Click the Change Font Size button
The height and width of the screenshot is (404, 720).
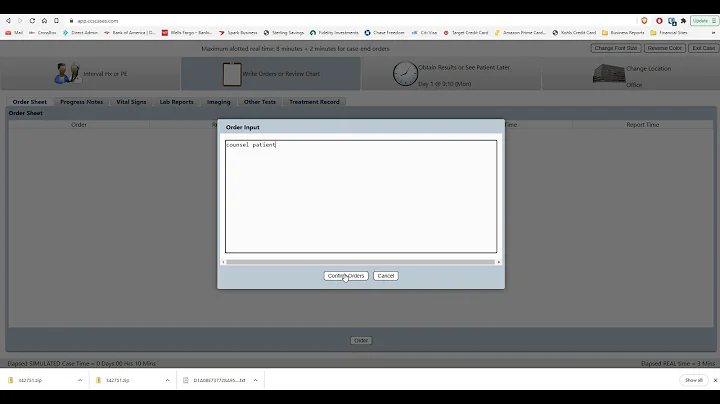(616, 48)
